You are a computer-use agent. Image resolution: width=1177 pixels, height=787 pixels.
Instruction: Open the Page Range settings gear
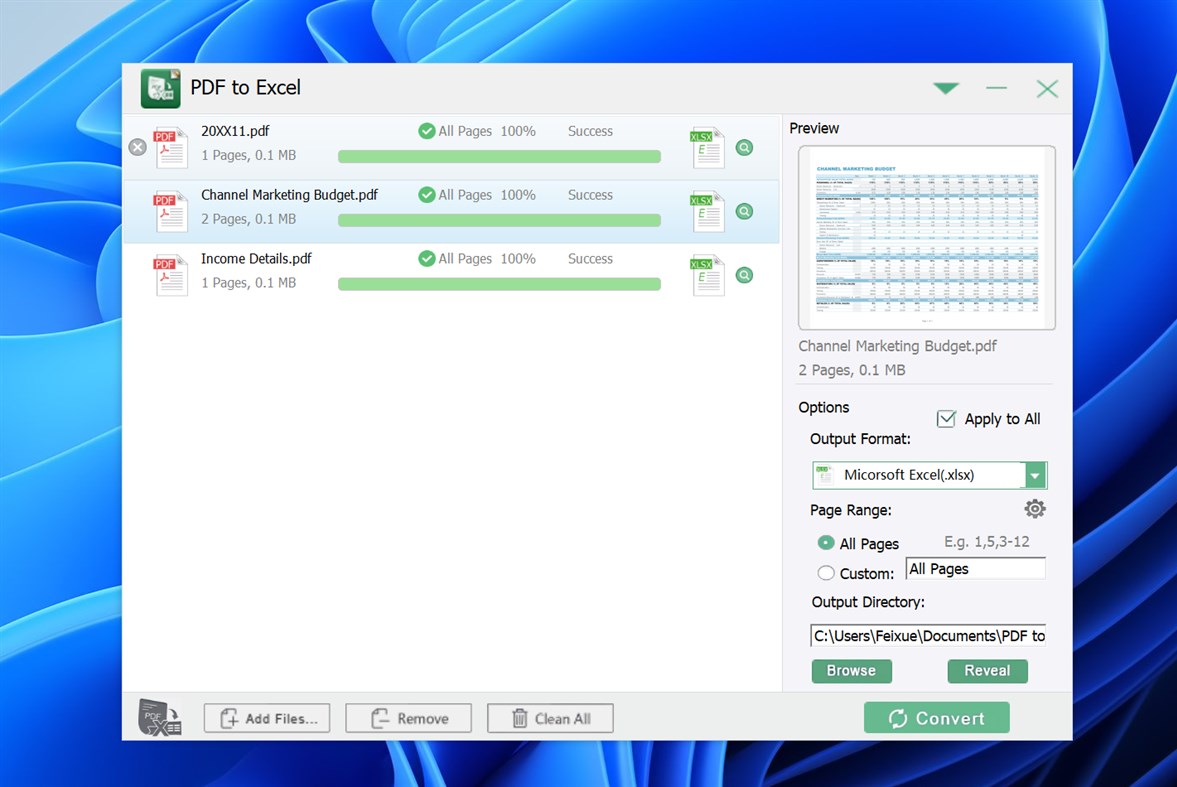[1035, 509]
